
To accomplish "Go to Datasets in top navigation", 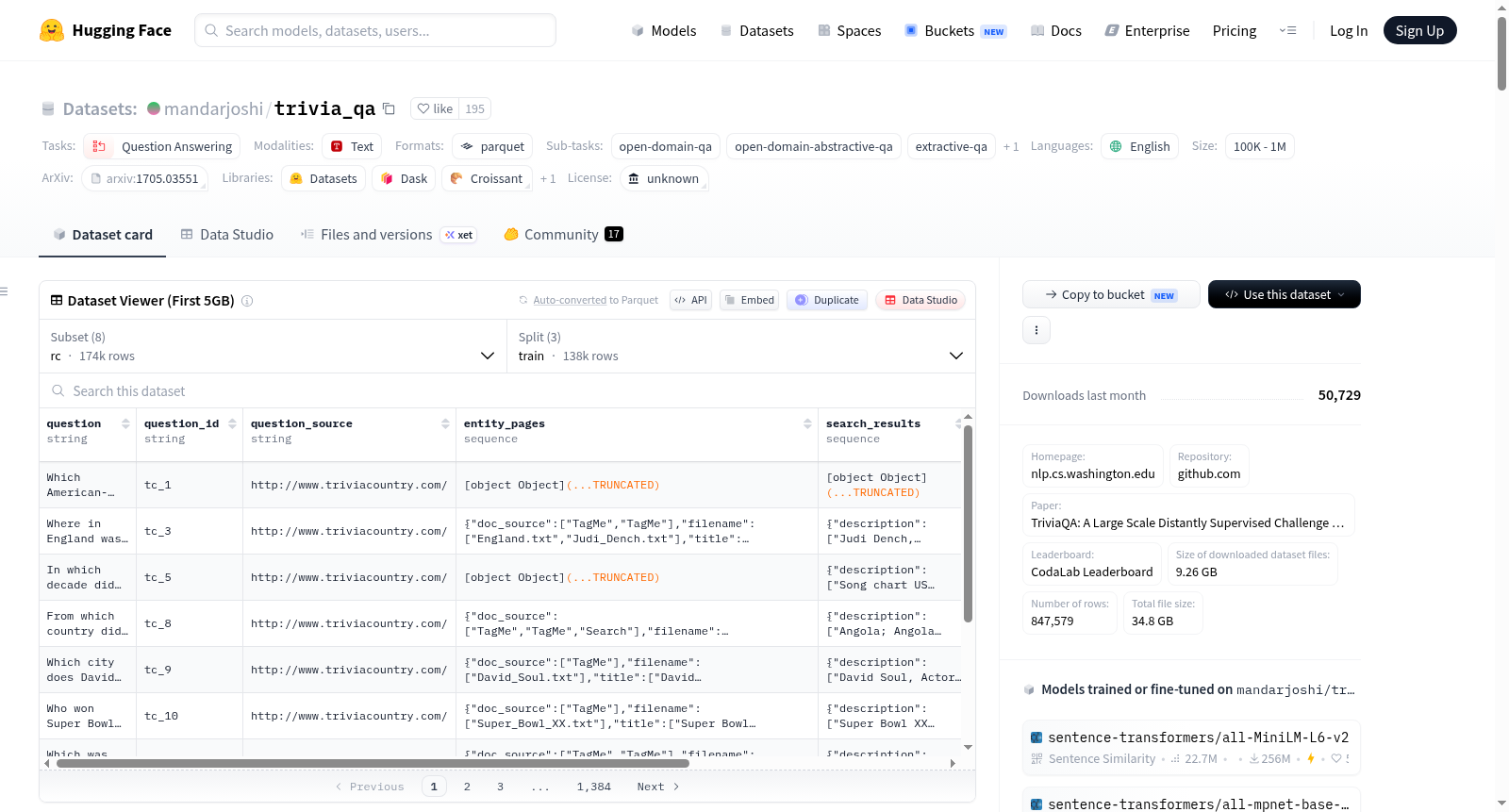I will click(757, 30).
